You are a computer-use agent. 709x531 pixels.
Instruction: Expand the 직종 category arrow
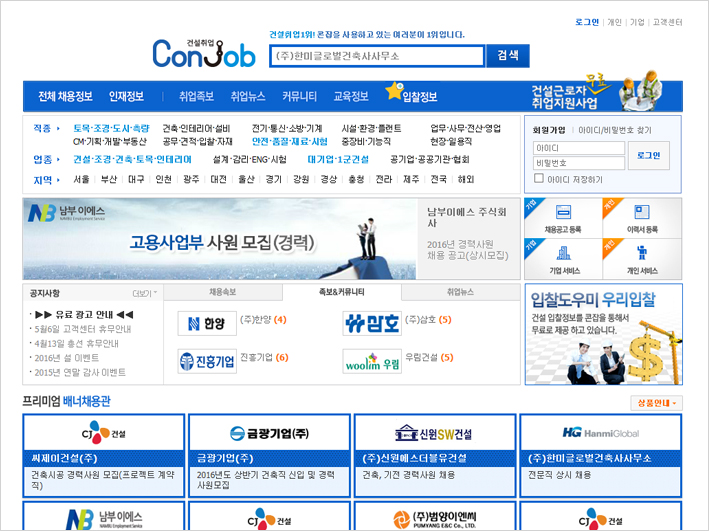(58, 128)
